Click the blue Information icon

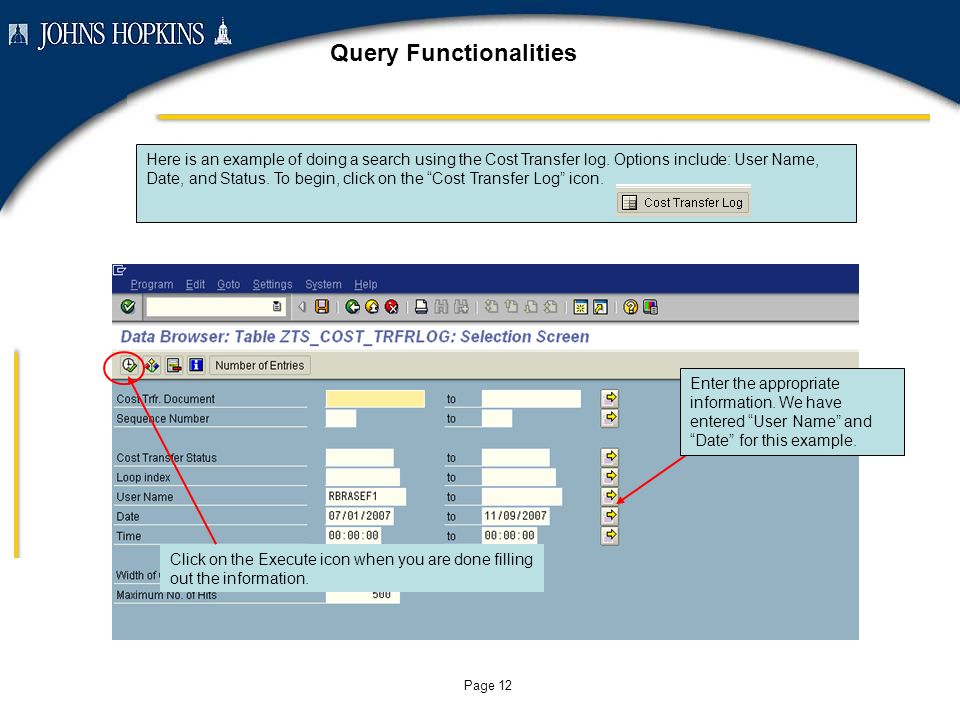click(196, 366)
